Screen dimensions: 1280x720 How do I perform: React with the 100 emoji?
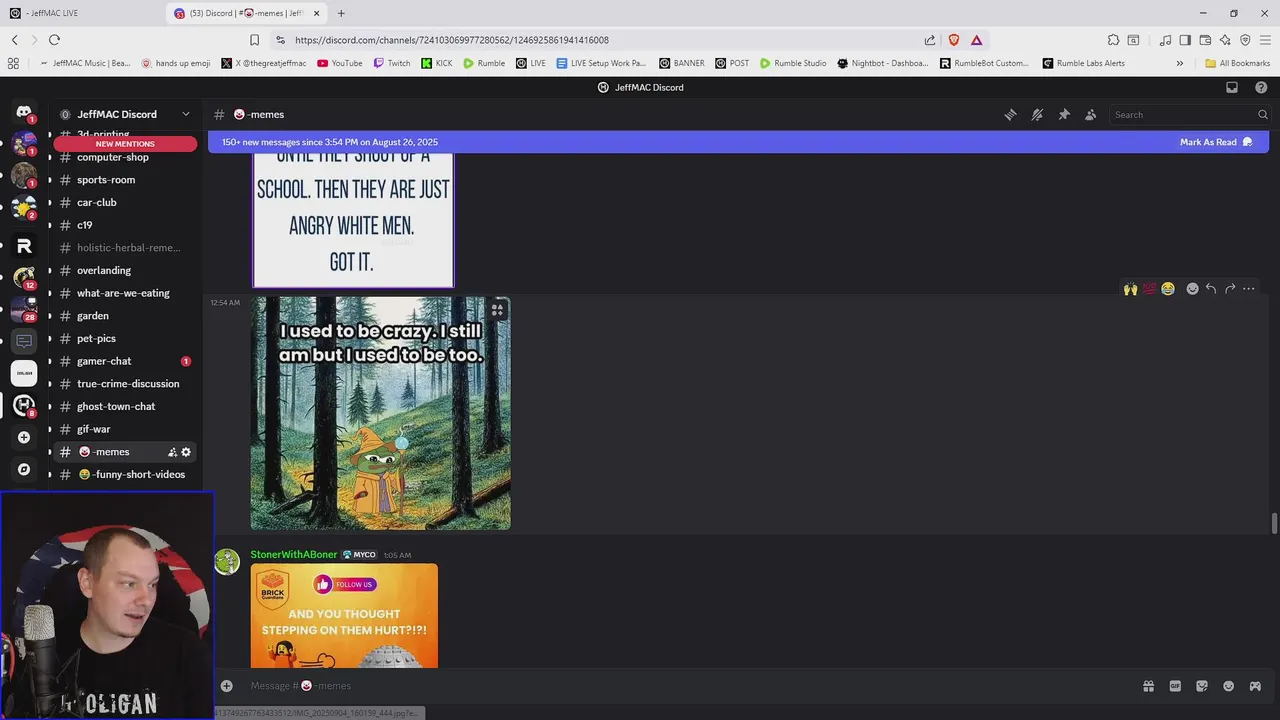(1149, 289)
